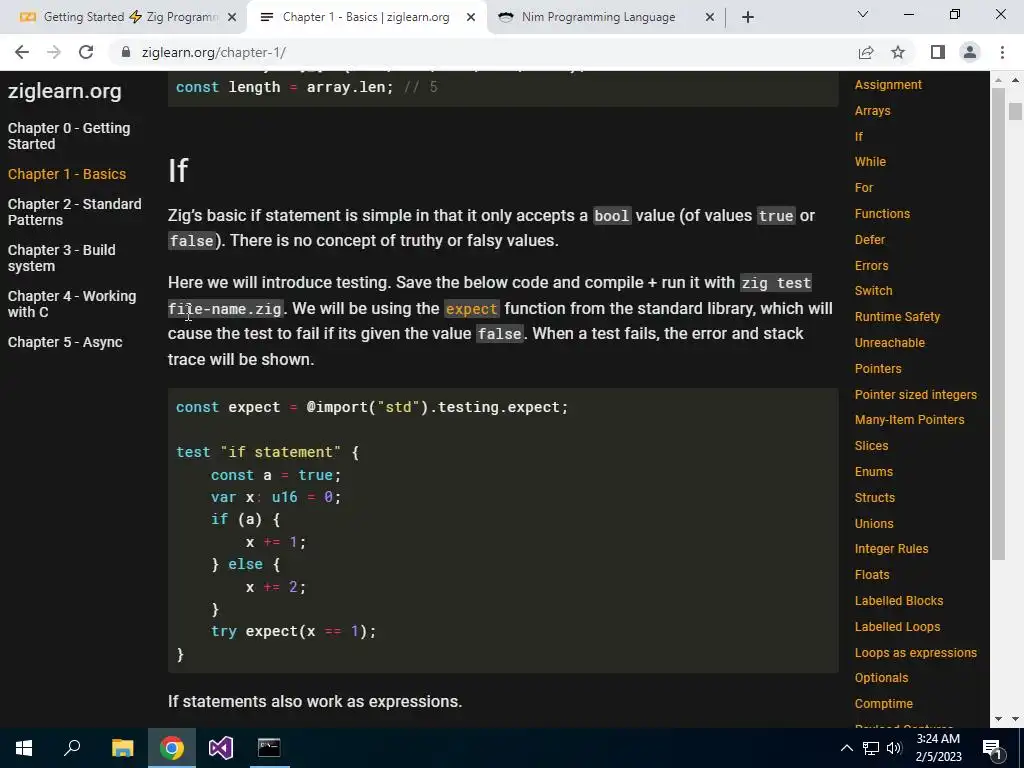Reload the ziglearn page

(x=86, y=52)
